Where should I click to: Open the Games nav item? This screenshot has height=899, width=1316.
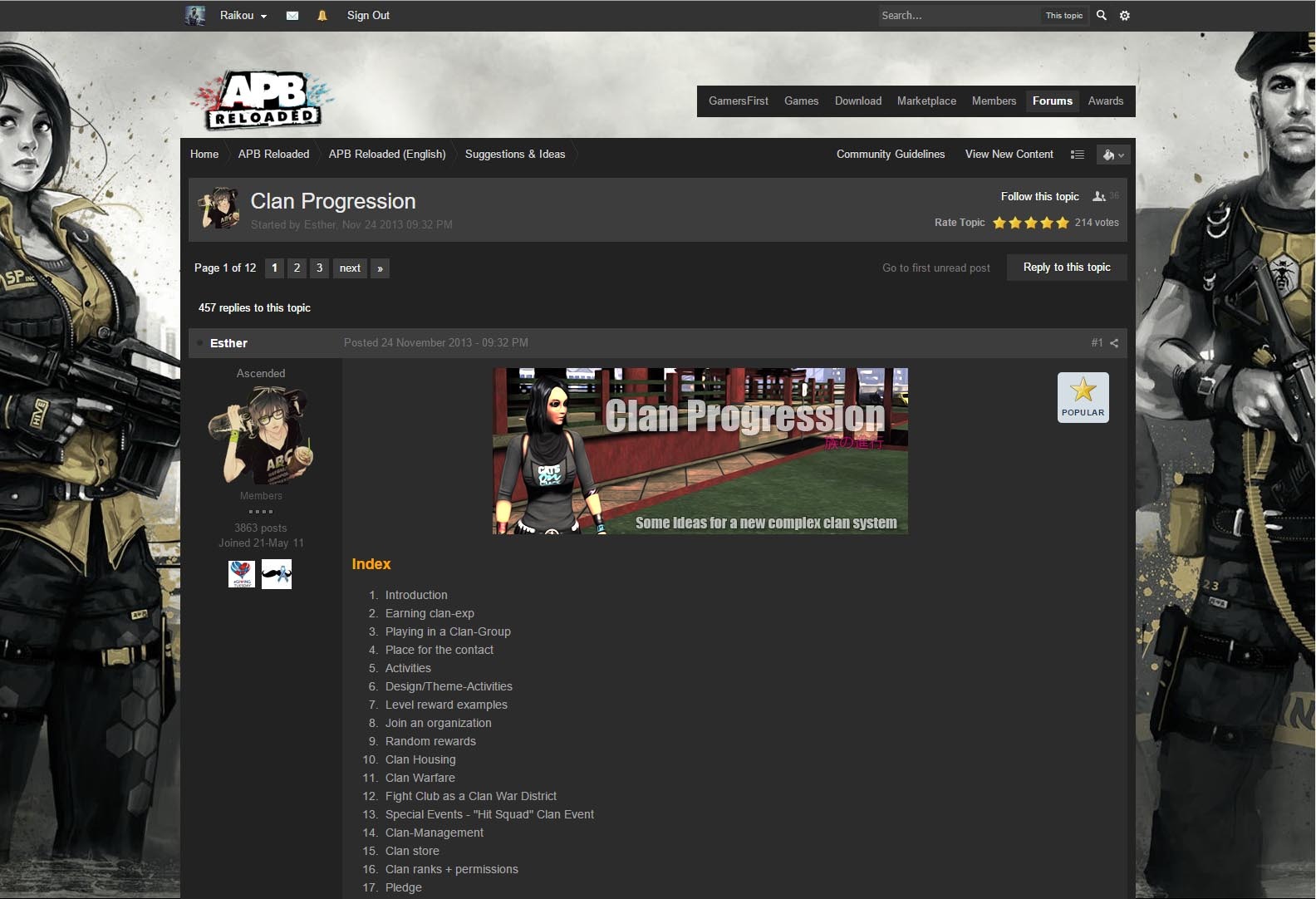click(x=802, y=101)
